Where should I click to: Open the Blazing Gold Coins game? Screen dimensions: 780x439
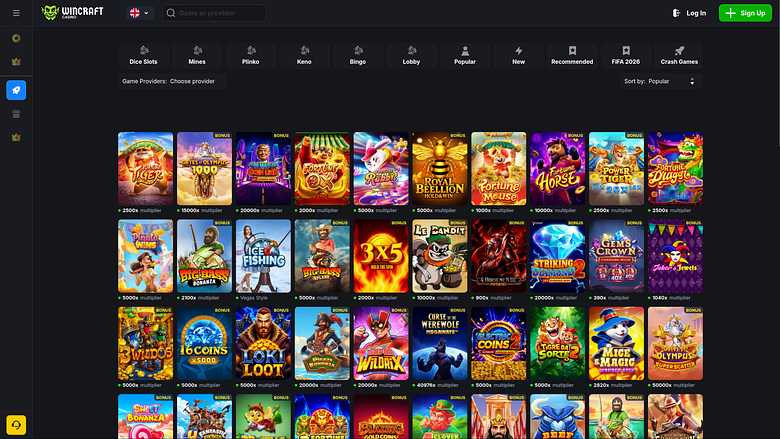point(381,417)
